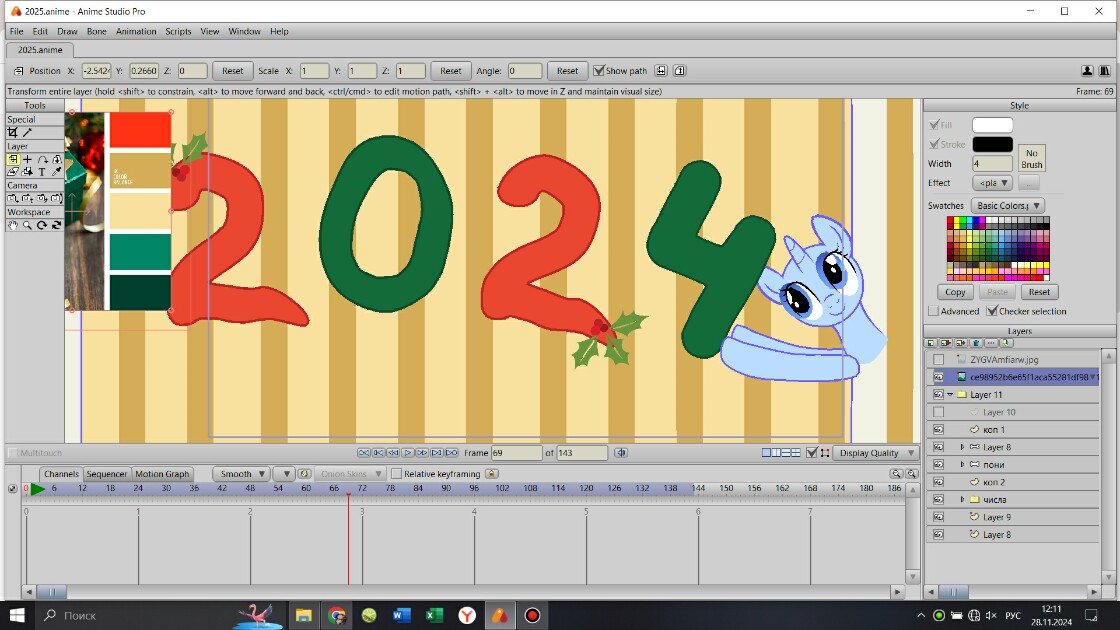This screenshot has height=630, width=1120.
Task: Toggle the Fill checkbox in Style
Action: (x=934, y=125)
